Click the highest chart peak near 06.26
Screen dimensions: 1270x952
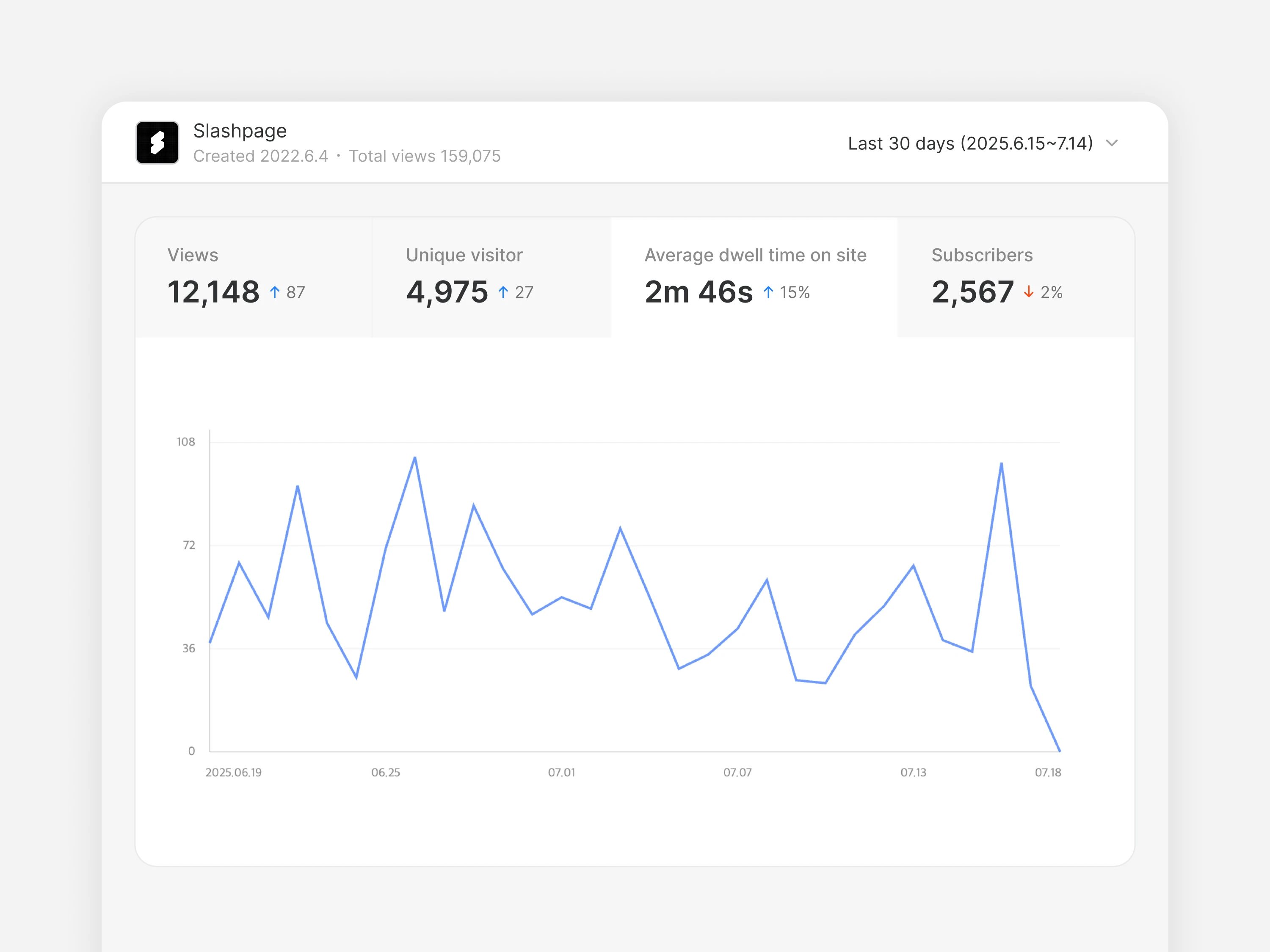(x=414, y=458)
